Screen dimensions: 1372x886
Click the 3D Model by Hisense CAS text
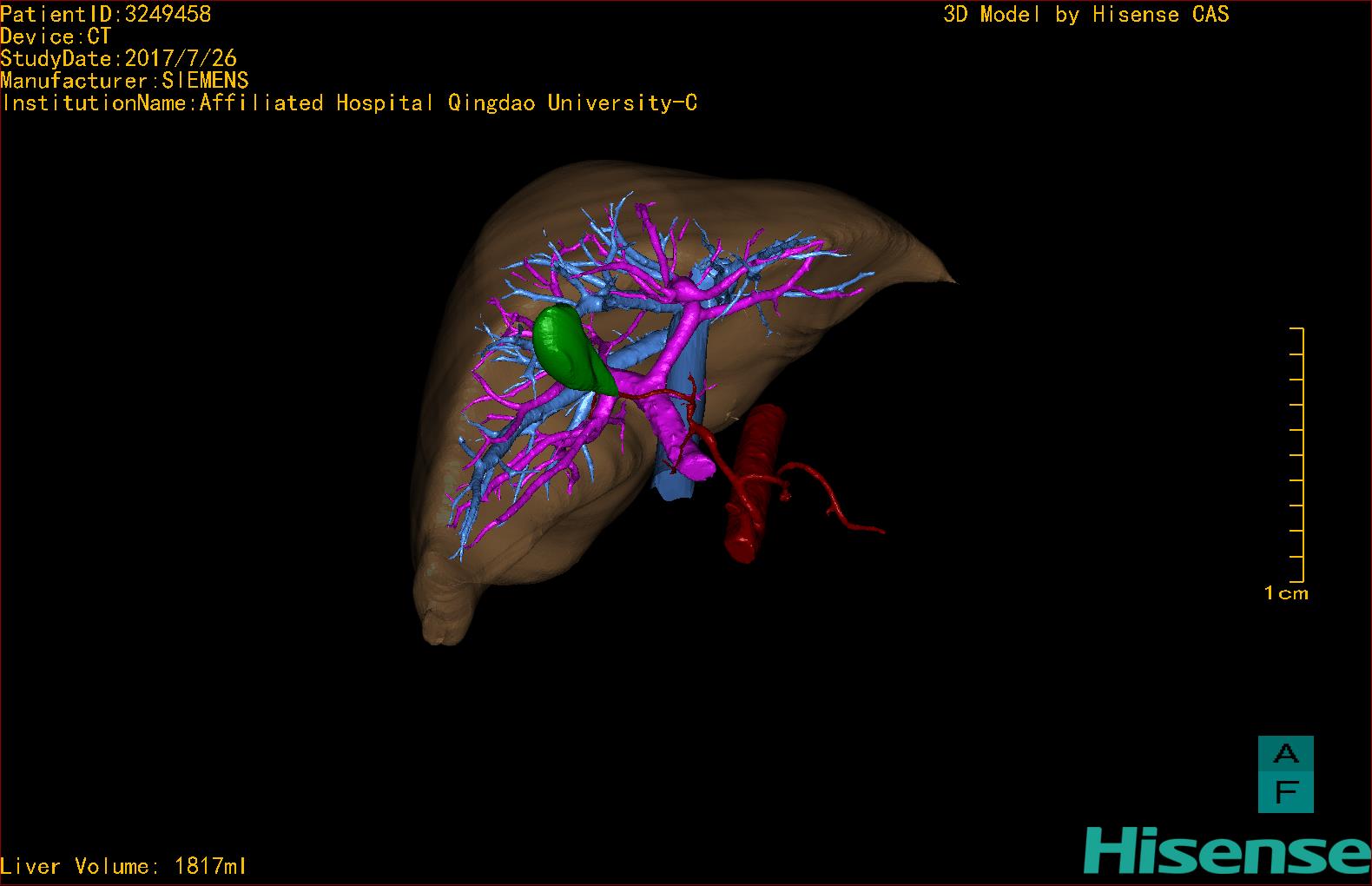pyautogui.click(x=1086, y=15)
